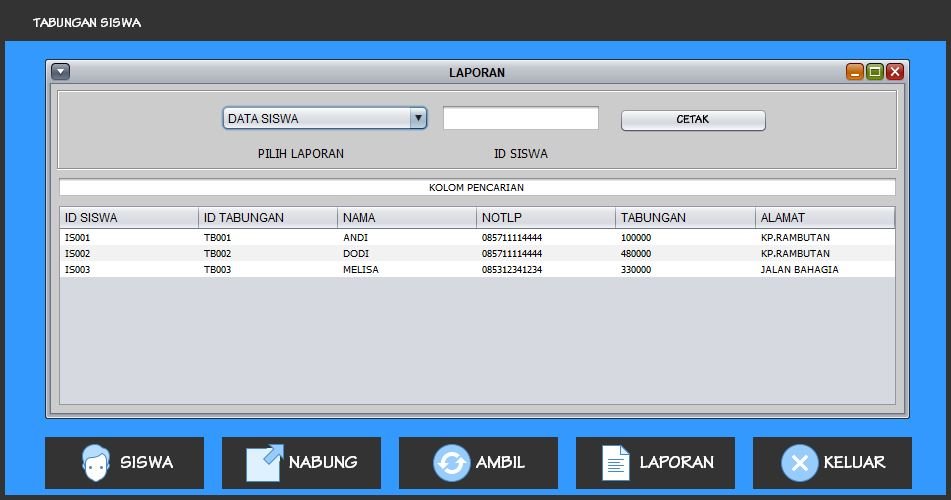This screenshot has height=500, width=951.
Task: Open the PILIH LAPORAN combo box
Action: pyautogui.click(x=316, y=118)
